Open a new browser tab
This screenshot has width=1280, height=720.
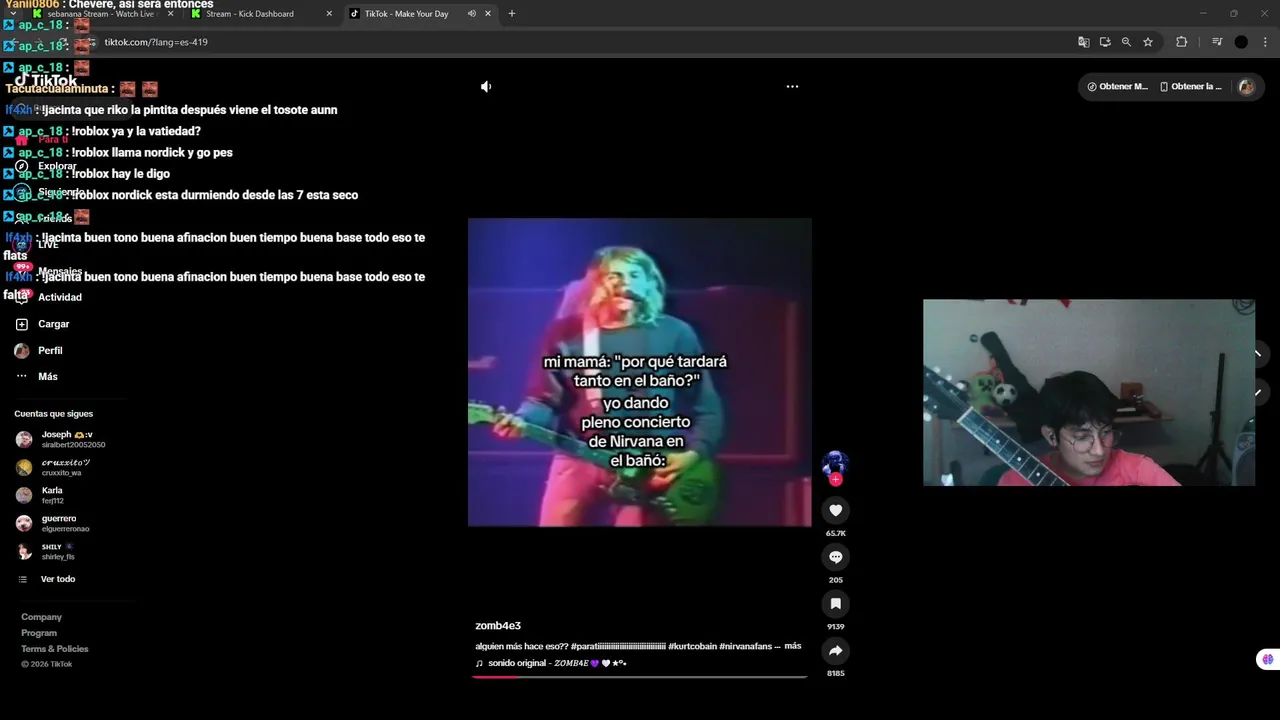(x=511, y=14)
